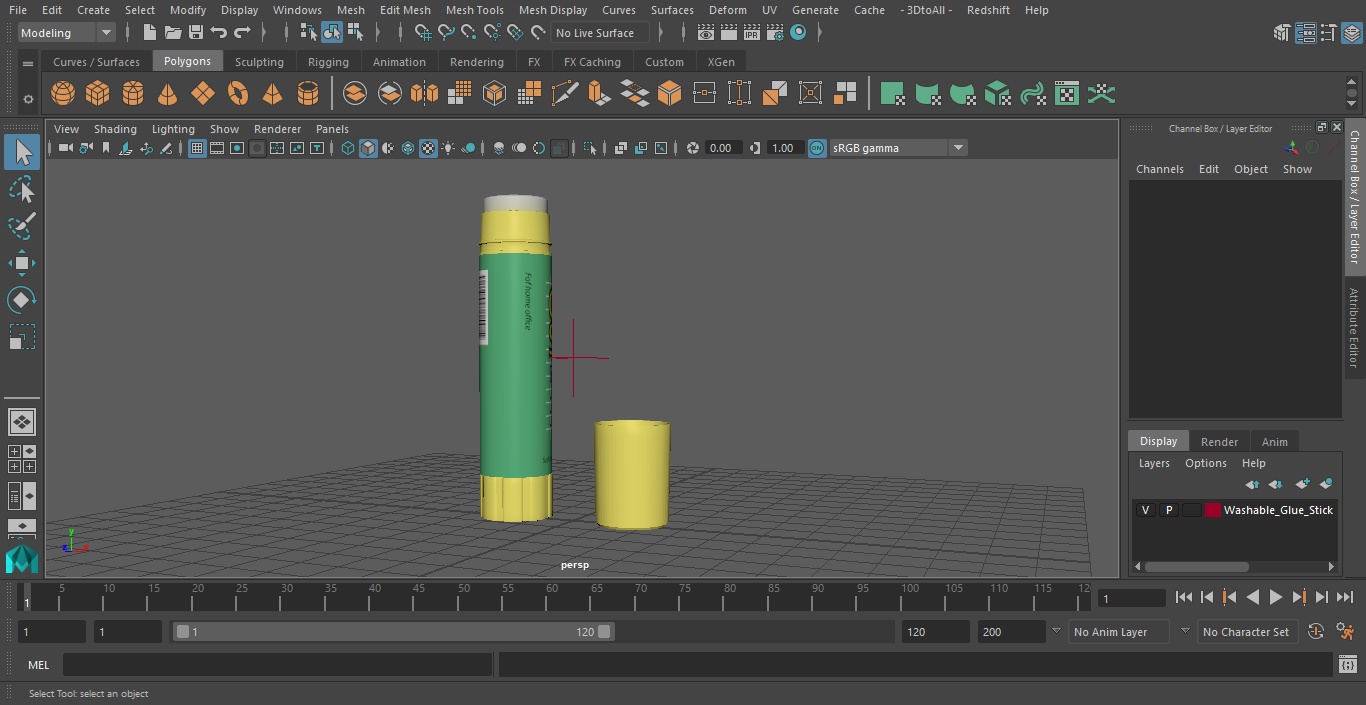The height and width of the screenshot is (705, 1366).
Task: Toggle isolate select in panel toolbar
Action: pos(590,148)
